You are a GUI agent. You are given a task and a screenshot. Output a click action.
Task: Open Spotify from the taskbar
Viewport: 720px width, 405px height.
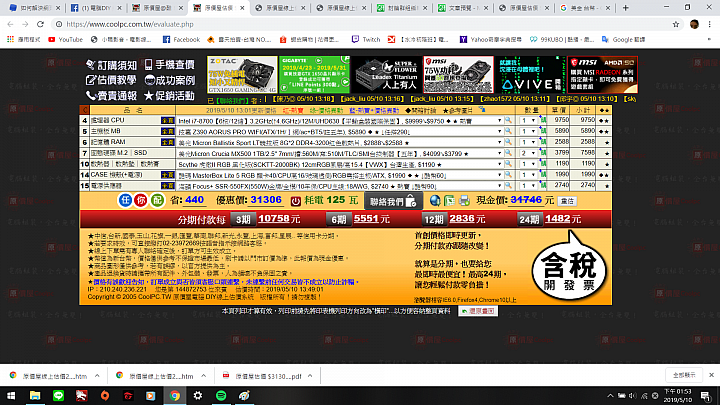221,395
